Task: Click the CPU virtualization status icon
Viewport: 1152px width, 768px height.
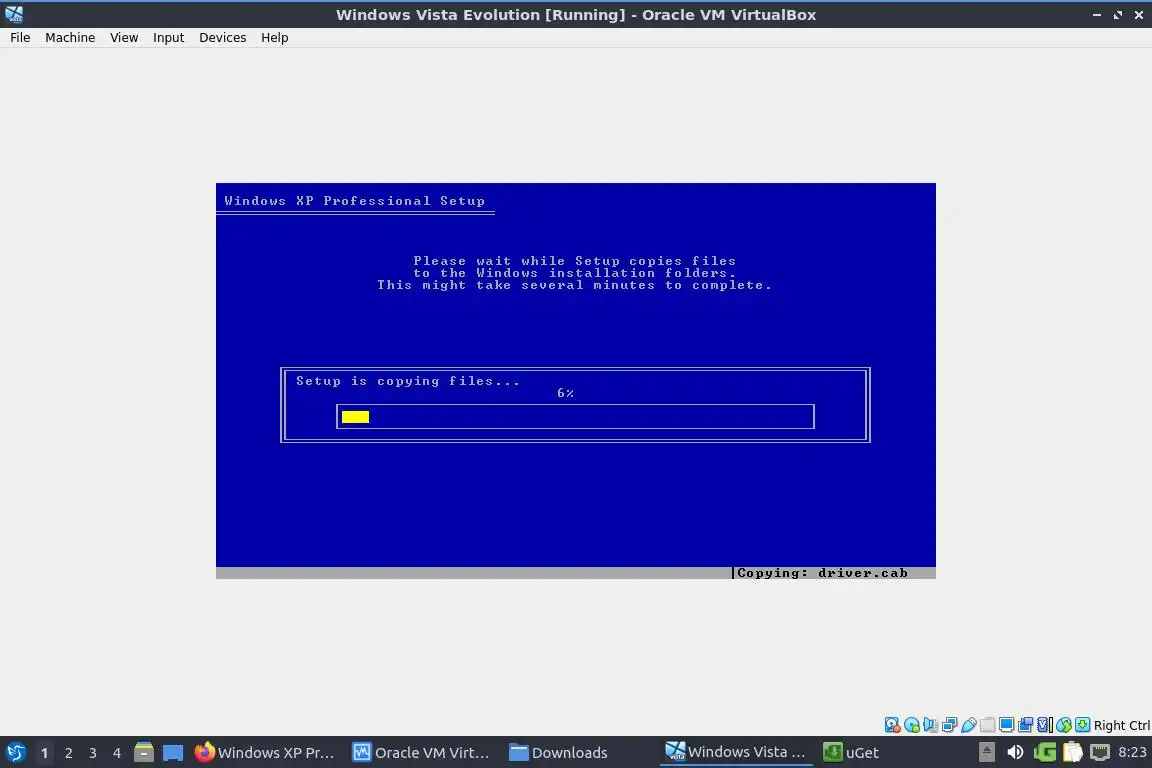Action: 1045,725
